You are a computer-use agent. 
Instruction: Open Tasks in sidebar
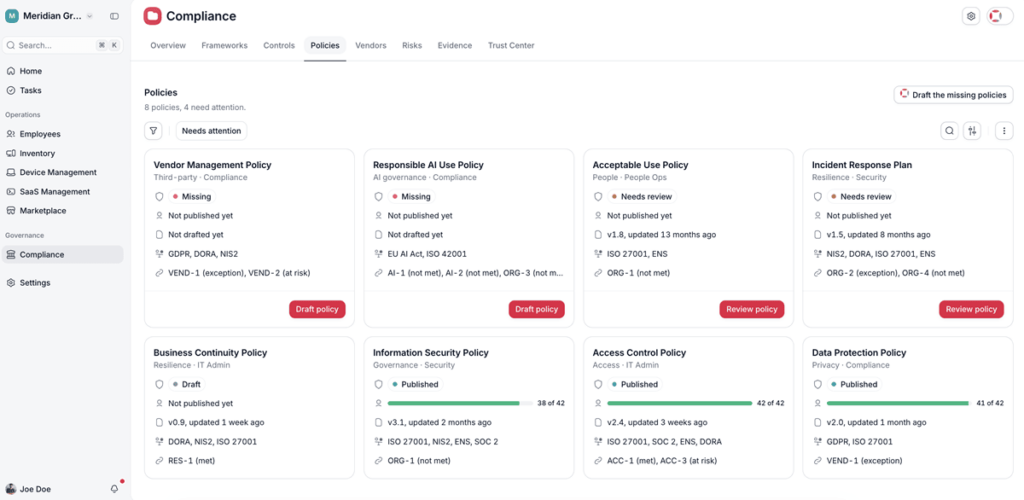tap(62, 91)
